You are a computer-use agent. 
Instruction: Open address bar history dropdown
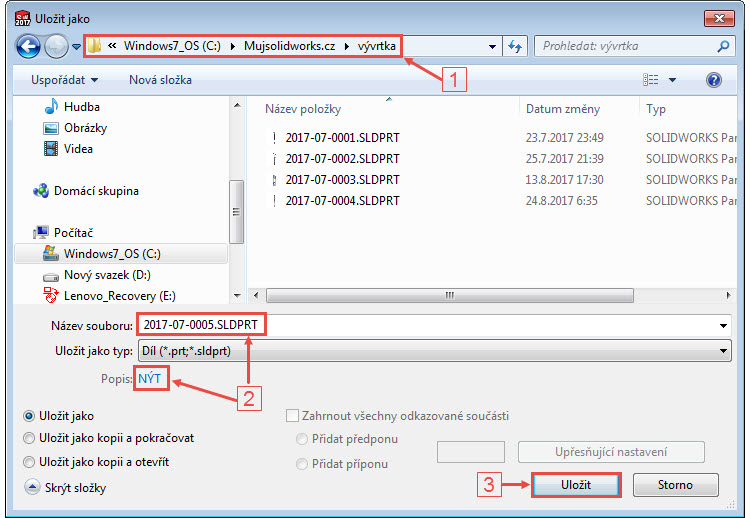click(492, 46)
